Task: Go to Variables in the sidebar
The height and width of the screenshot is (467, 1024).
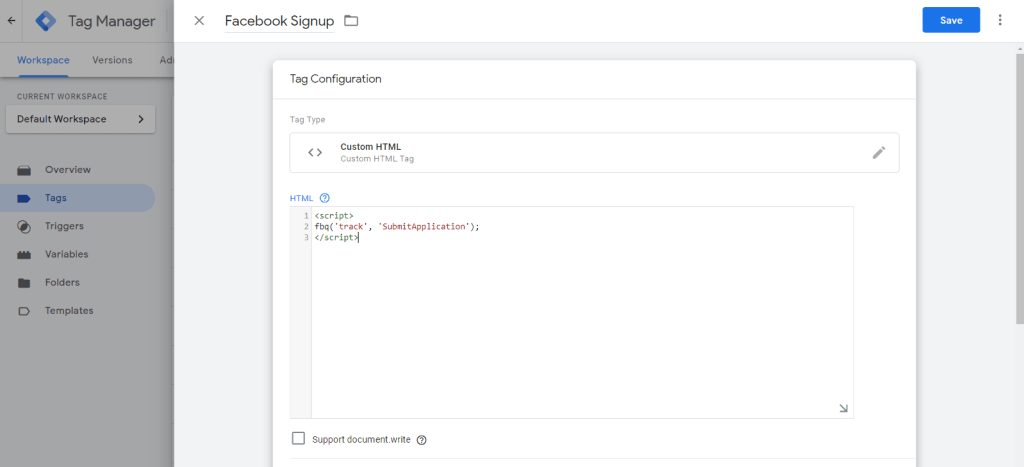Action: click(66, 254)
